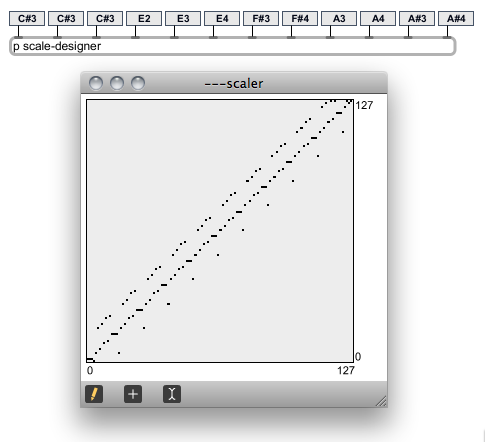The width and height of the screenshot is (485, 442).
Task: Select the p scale-designer object
Action: 232,46
